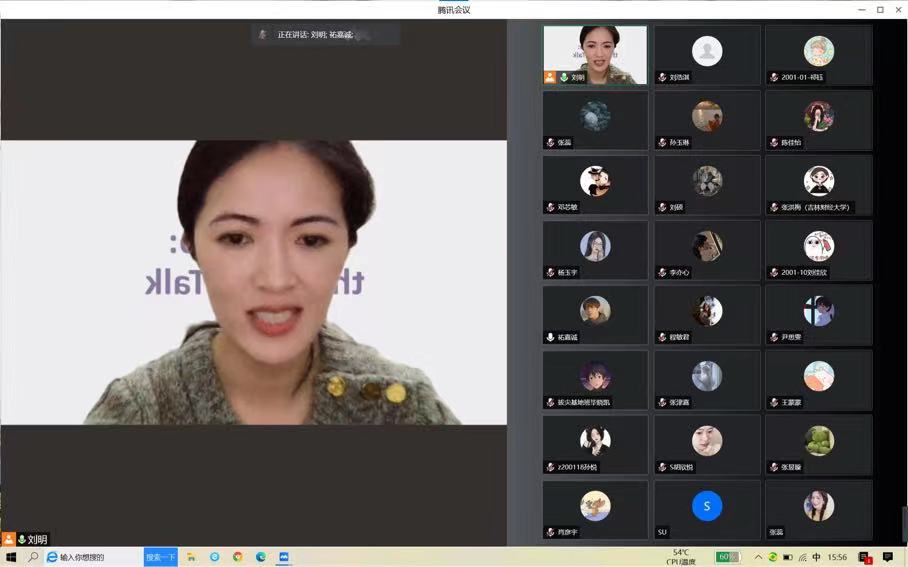Expand the hidden system tray icons
The image size is (908, 567).
(x=758, y=557)
